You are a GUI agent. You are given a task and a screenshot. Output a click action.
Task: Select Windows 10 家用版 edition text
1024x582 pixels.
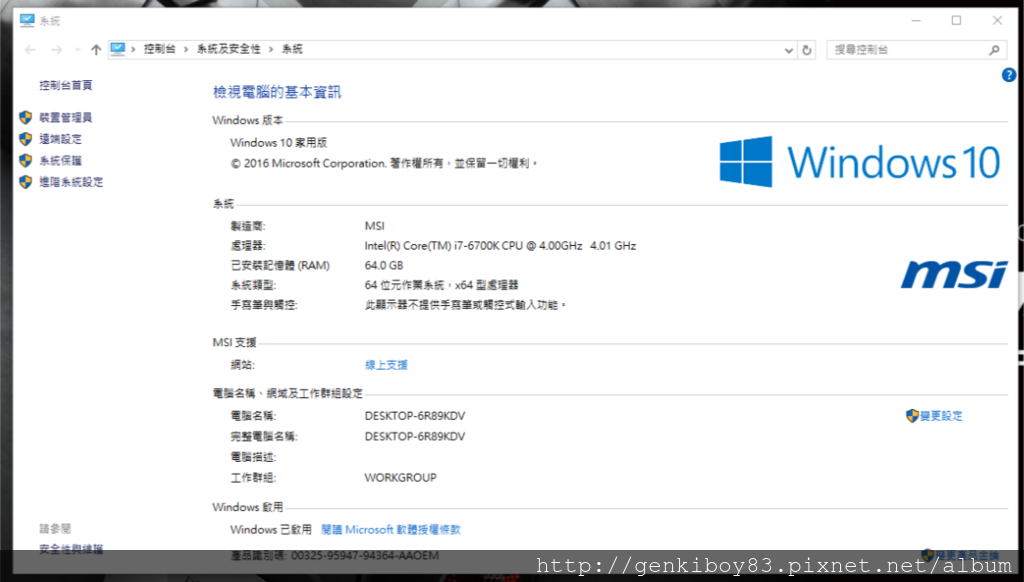(279, 143)
